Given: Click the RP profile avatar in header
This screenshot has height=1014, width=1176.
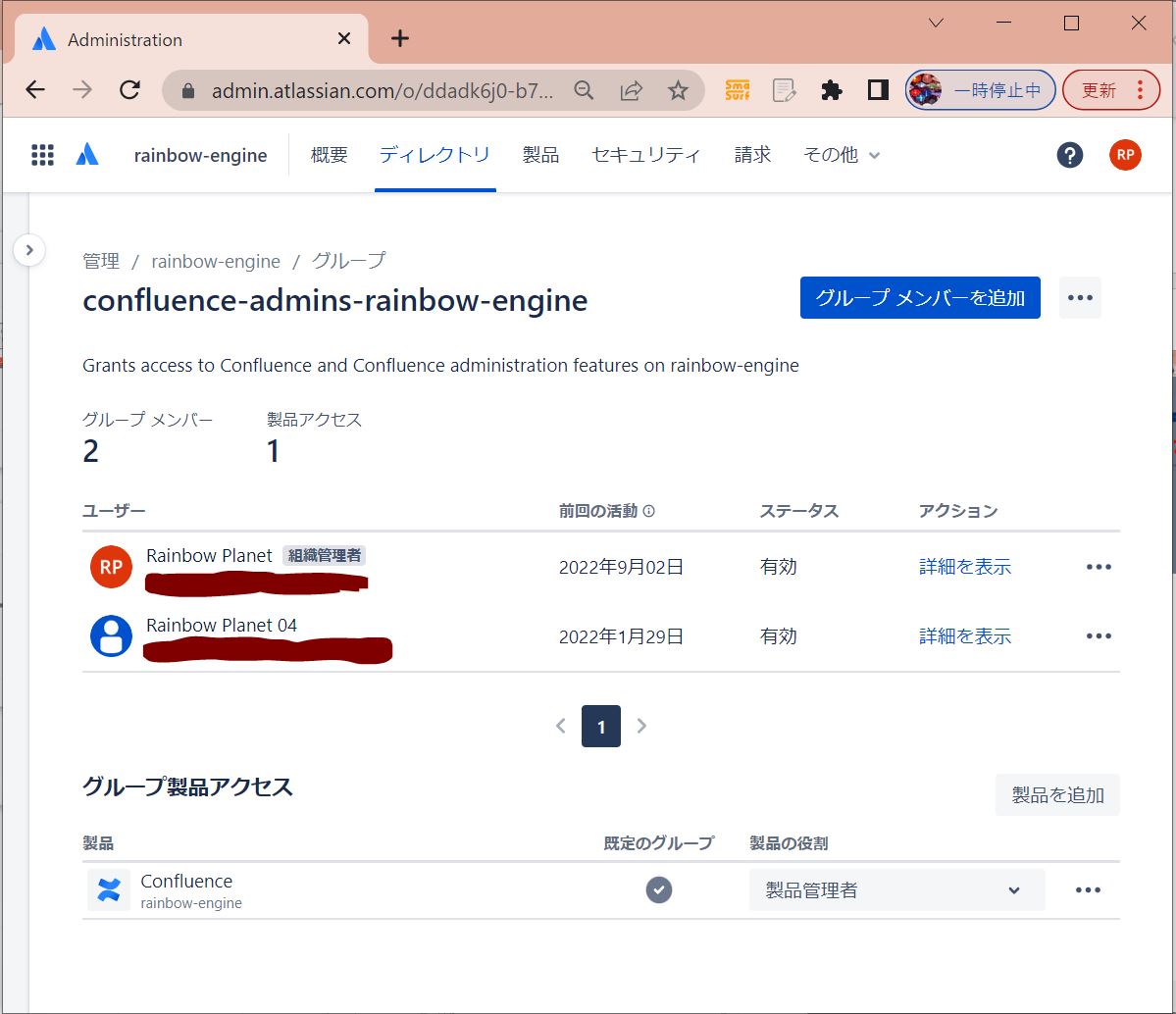Looking at the screenshot, I should tap(1125, 155).
